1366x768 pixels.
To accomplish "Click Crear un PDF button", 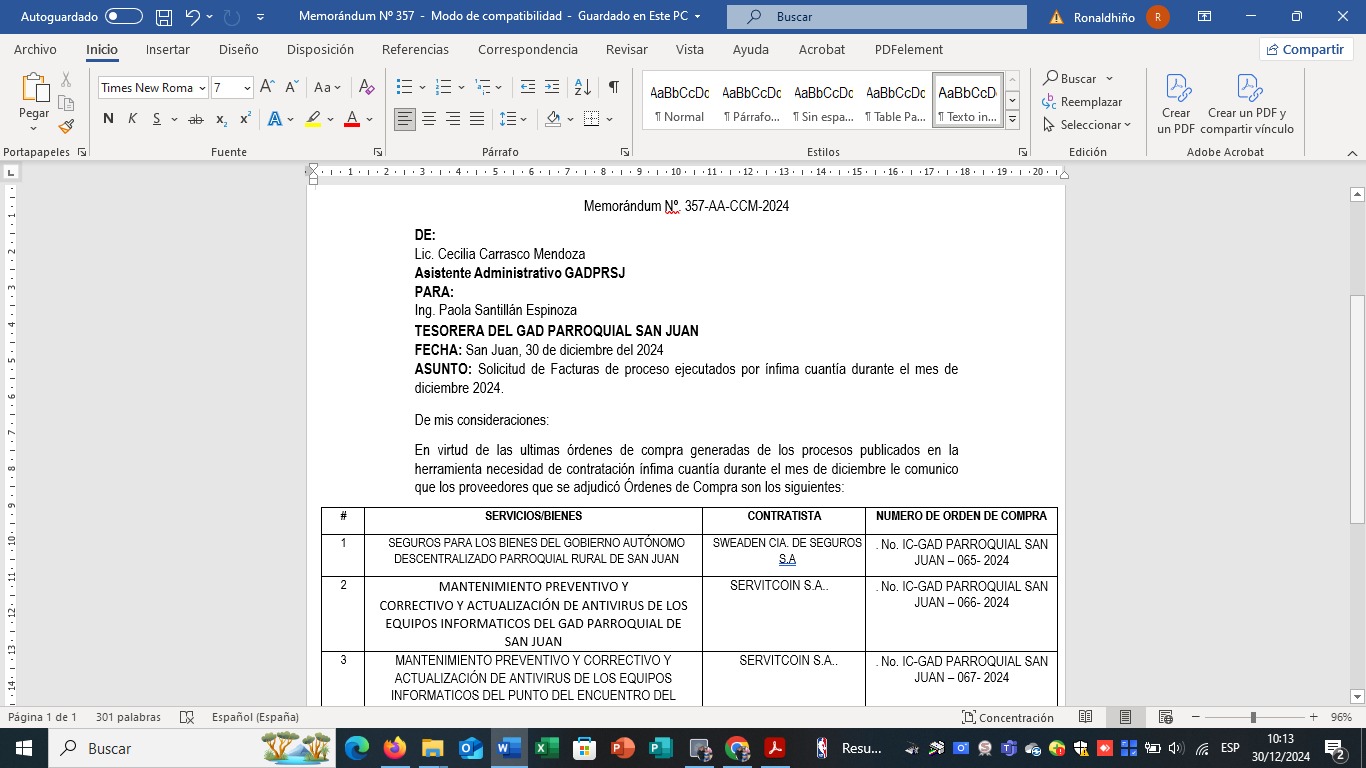I will tap(1176, 105).
